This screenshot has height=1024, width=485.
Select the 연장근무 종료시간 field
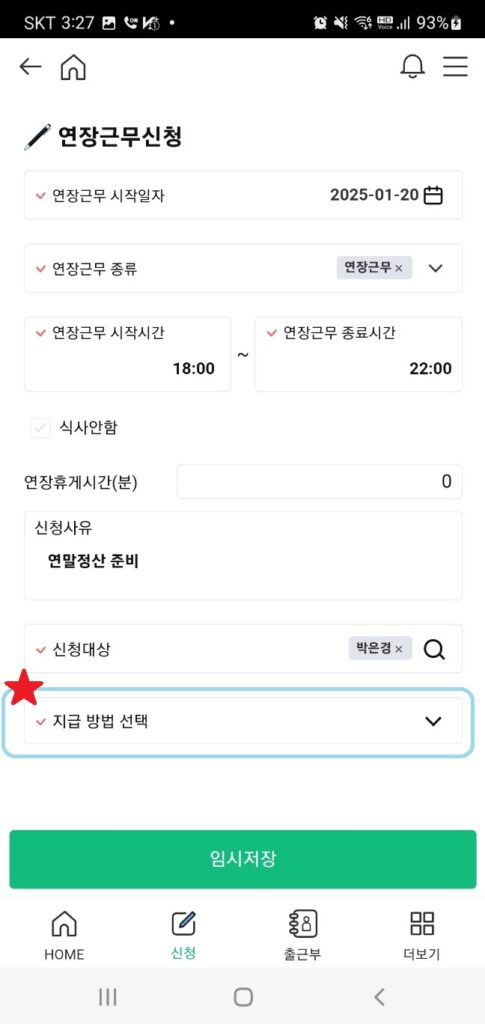[358, 354]
